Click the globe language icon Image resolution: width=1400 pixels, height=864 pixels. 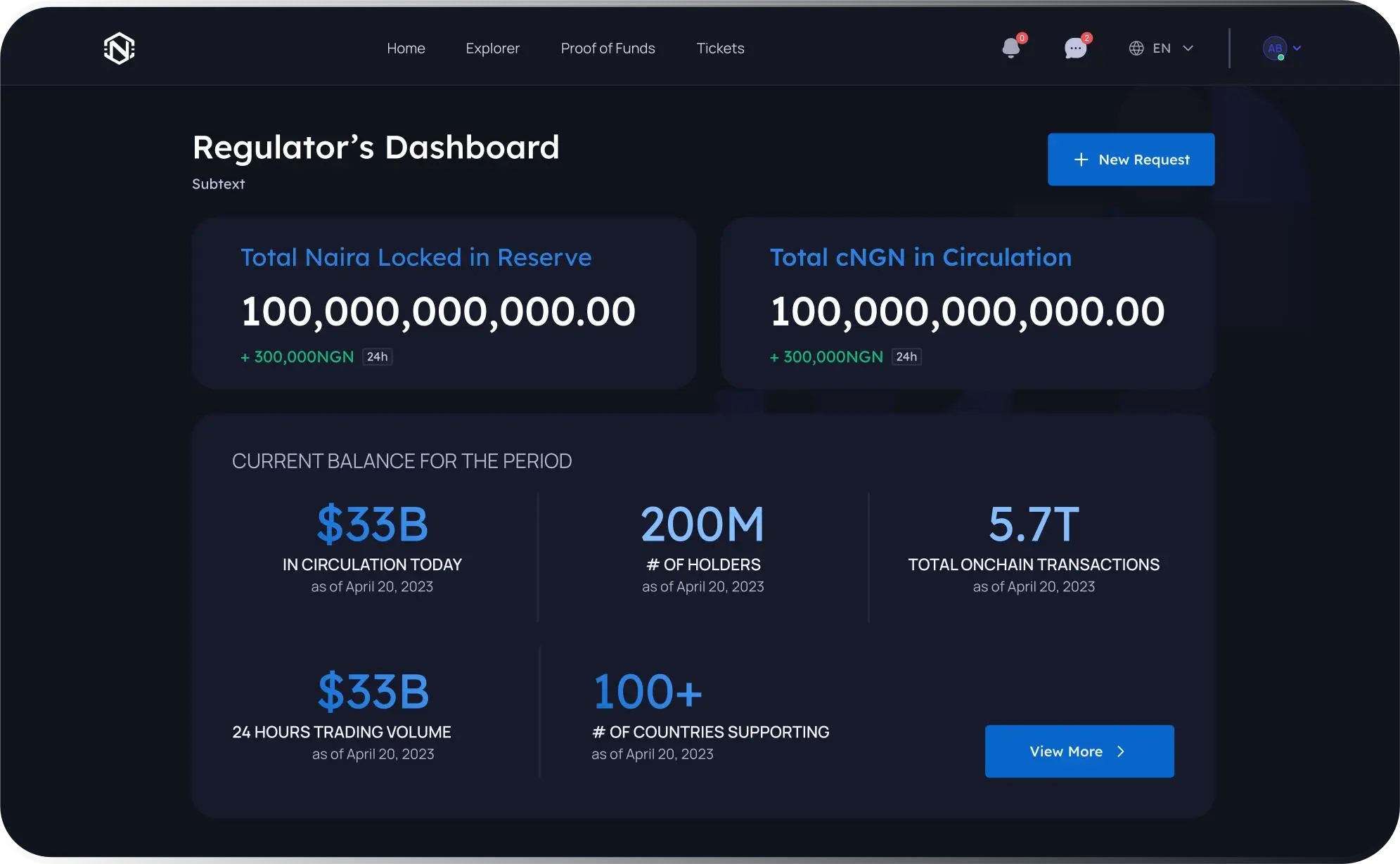pos(1136,48)
